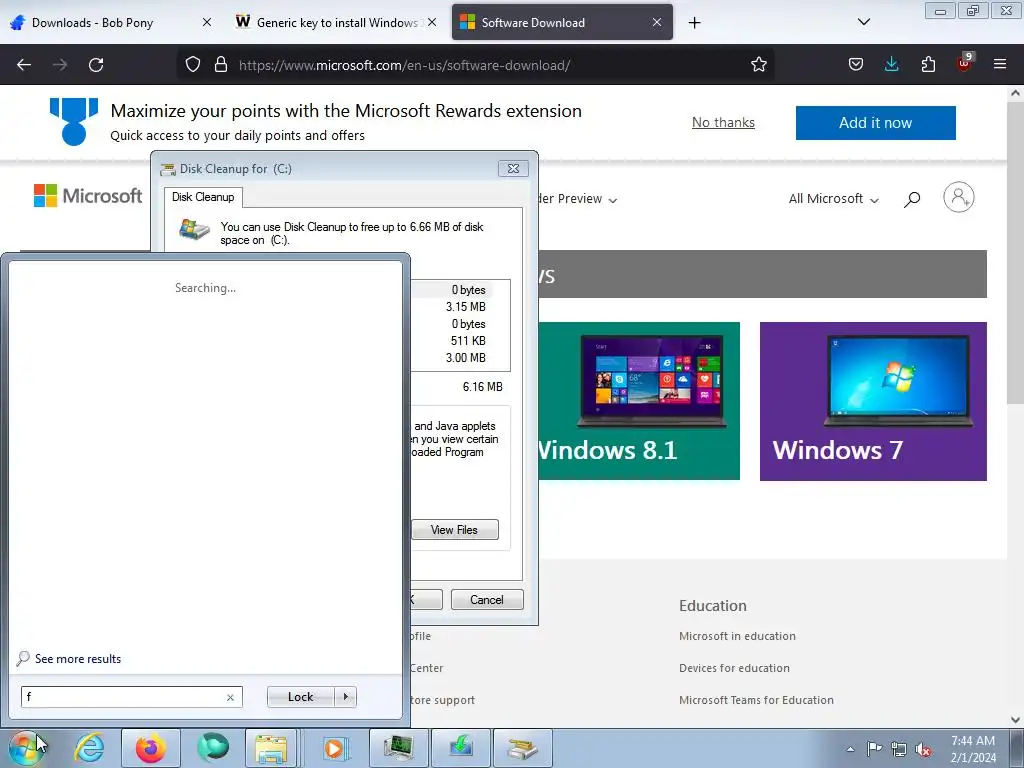This screenshot has width=1024, height=768.
Task: Click the Action Center flag tray icon
Action: pos(874,748)
